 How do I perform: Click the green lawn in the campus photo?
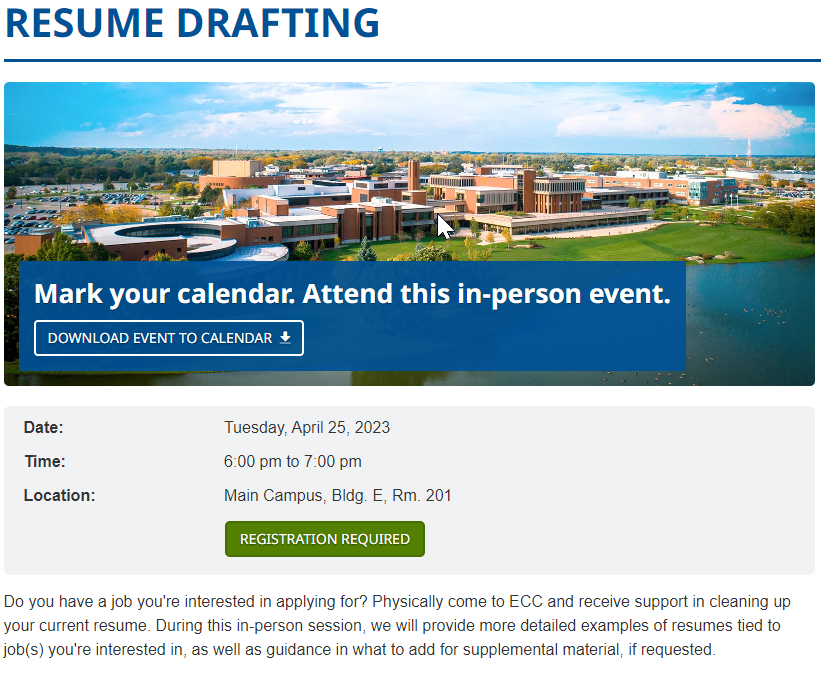pyautogui.click(x=602, y=243)
